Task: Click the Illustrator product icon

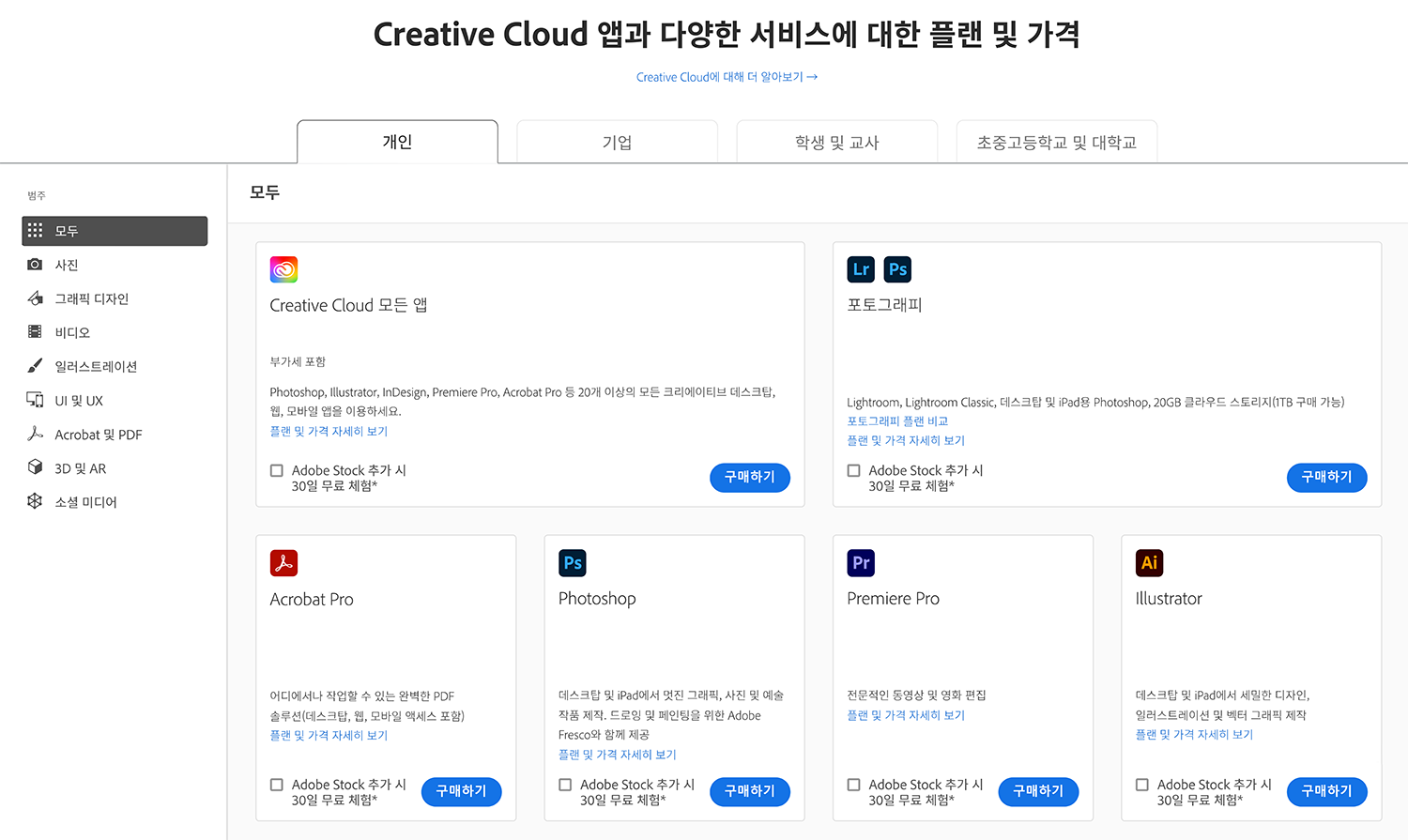Action: click(1149, 563)
